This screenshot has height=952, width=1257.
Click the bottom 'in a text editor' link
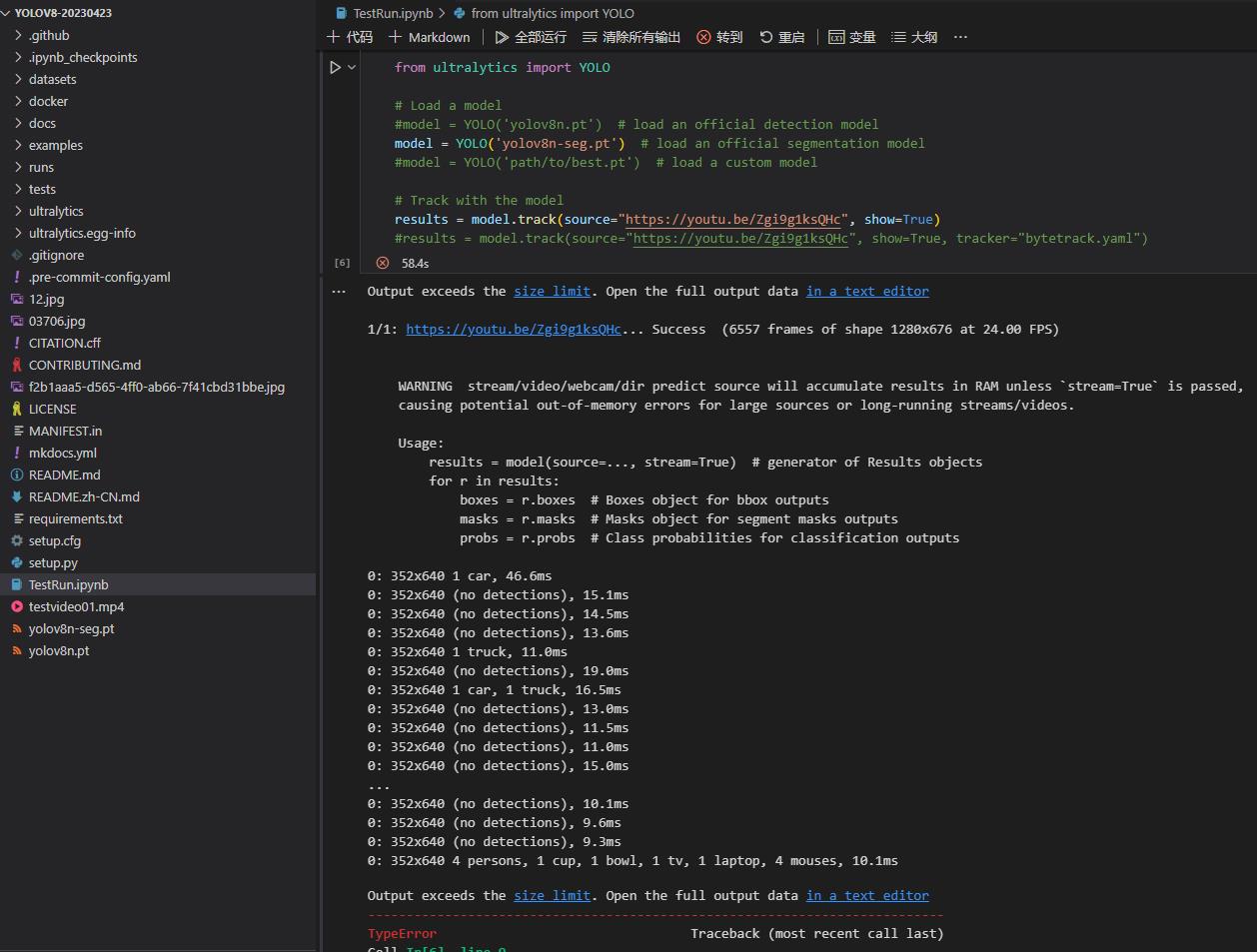867,895
